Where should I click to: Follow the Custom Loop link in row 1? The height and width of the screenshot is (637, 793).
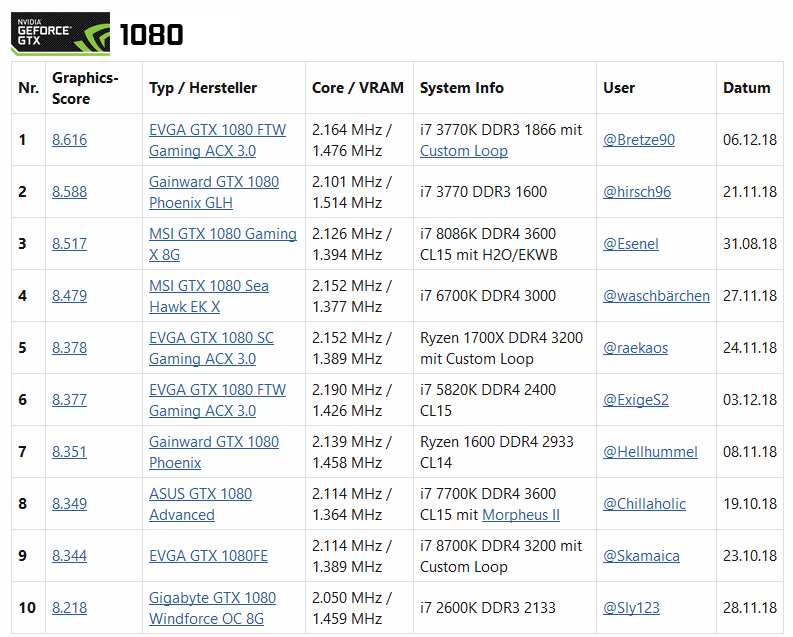[x=464, y=151]
